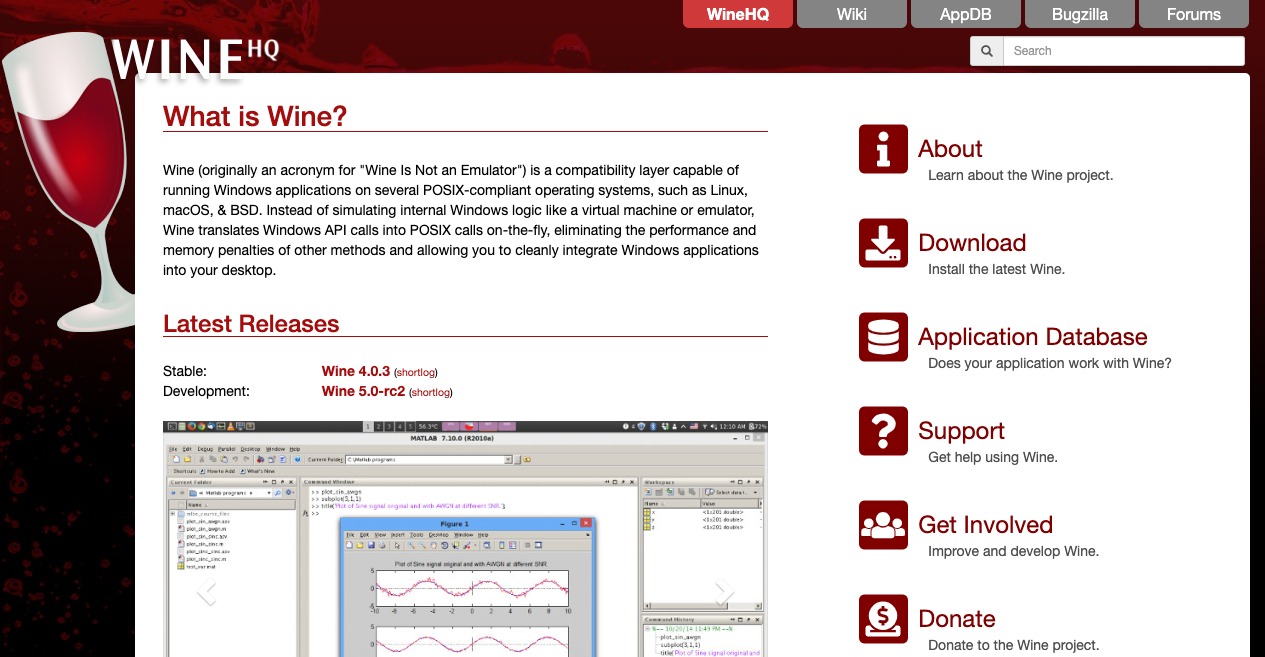
Task: Visit the Support heading link
Action: click(961, 431)
